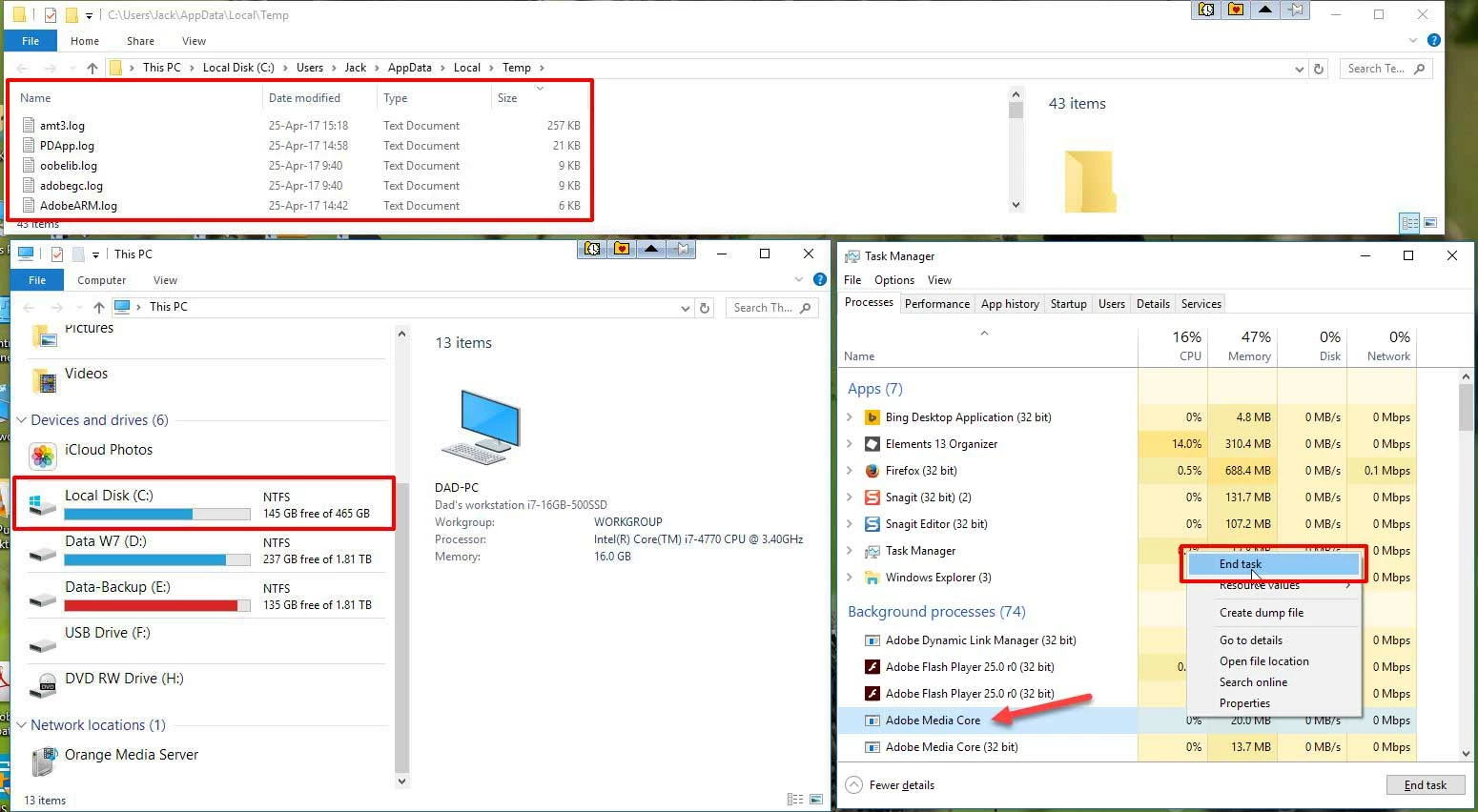1478x812 pixels.
Task: Sort files by Date modified column
Action: [x=304, y=97]
